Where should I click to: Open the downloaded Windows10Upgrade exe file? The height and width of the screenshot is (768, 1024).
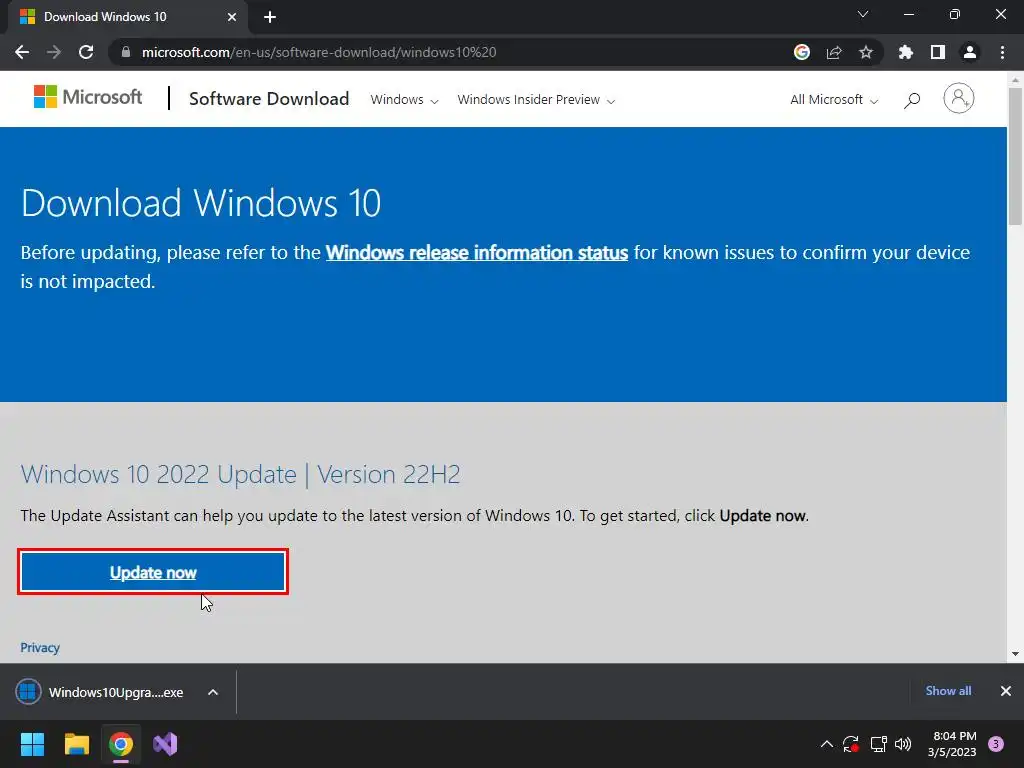(x=101, y=692)
